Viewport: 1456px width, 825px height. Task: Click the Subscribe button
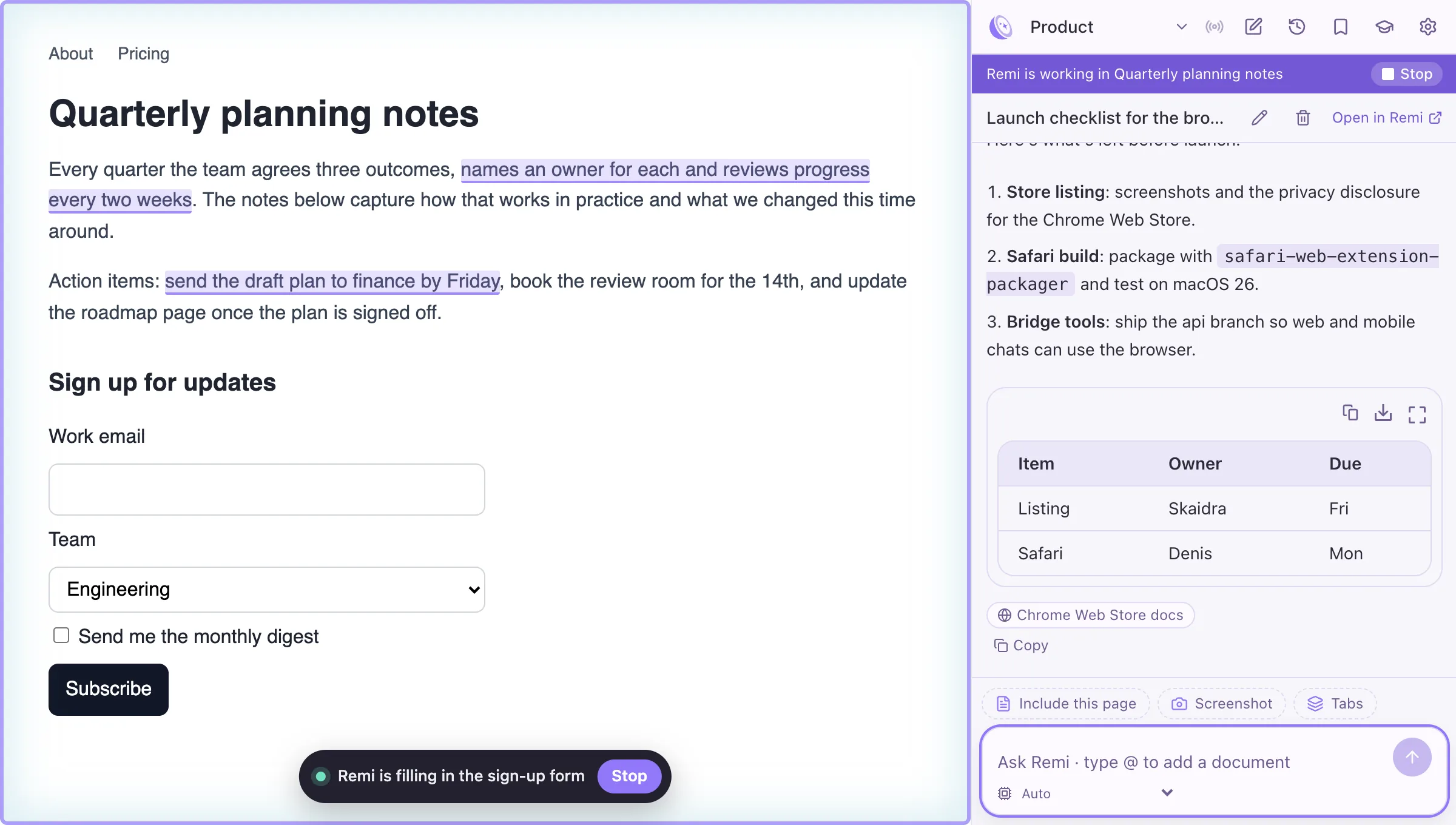[109, 689]
